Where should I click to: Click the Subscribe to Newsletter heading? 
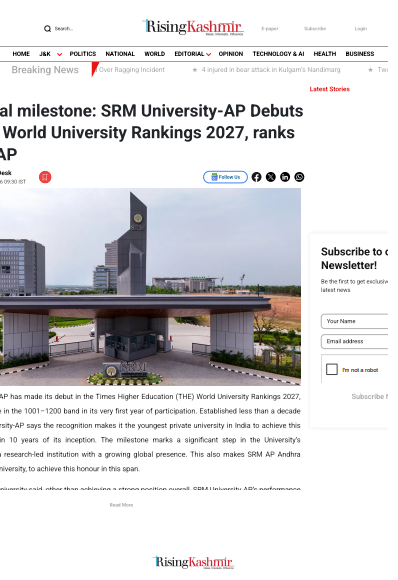pyautogui.click(x=354, y=259)
